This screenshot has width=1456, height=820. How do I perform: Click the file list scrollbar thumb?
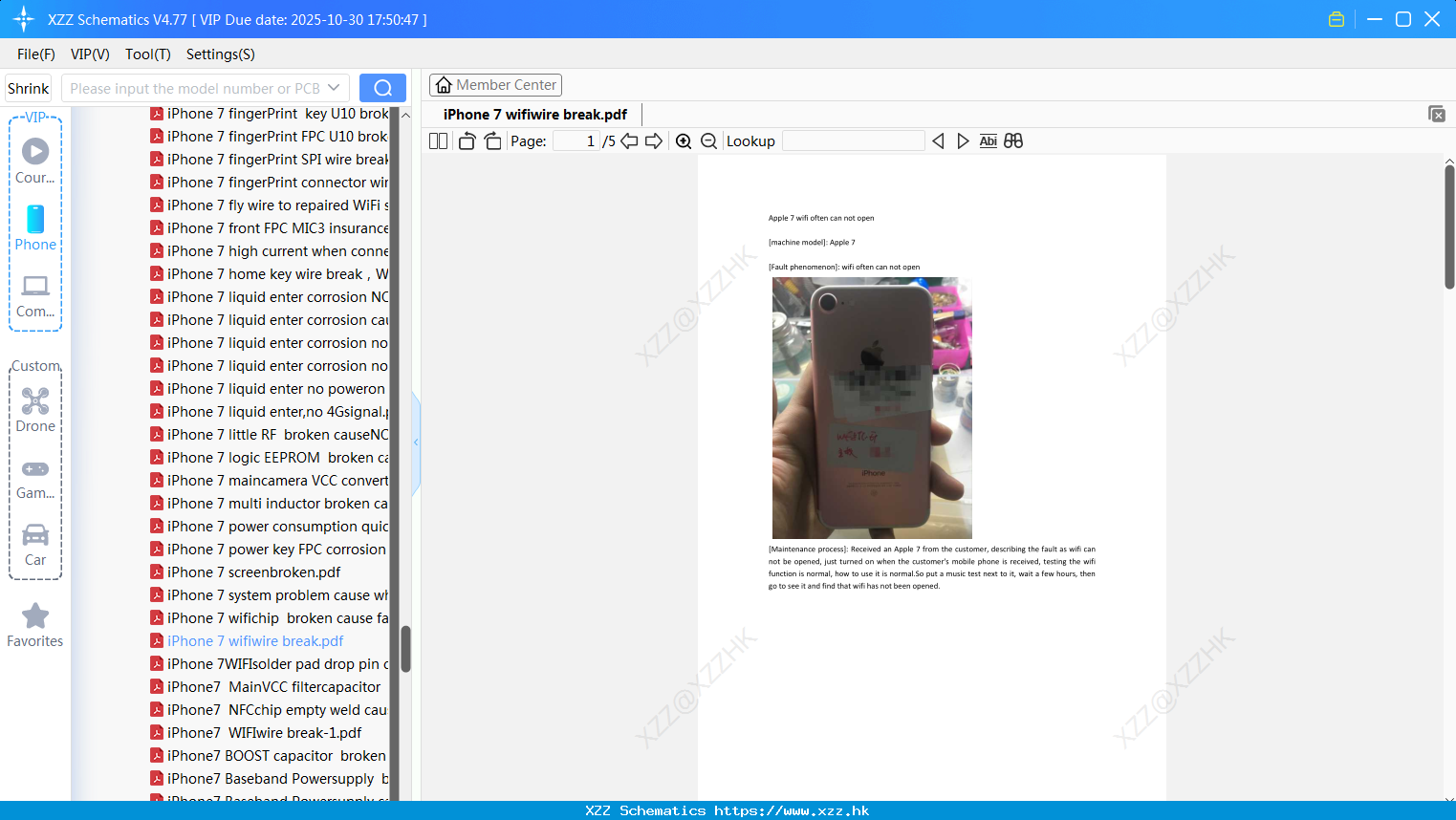pos(405,649)
